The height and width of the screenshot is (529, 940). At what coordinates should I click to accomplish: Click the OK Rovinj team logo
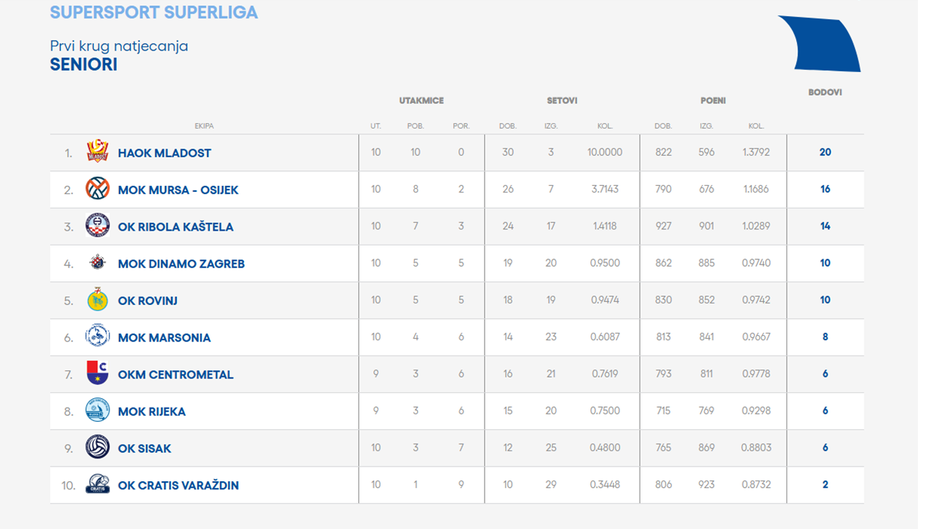click(x=97, y=300)
